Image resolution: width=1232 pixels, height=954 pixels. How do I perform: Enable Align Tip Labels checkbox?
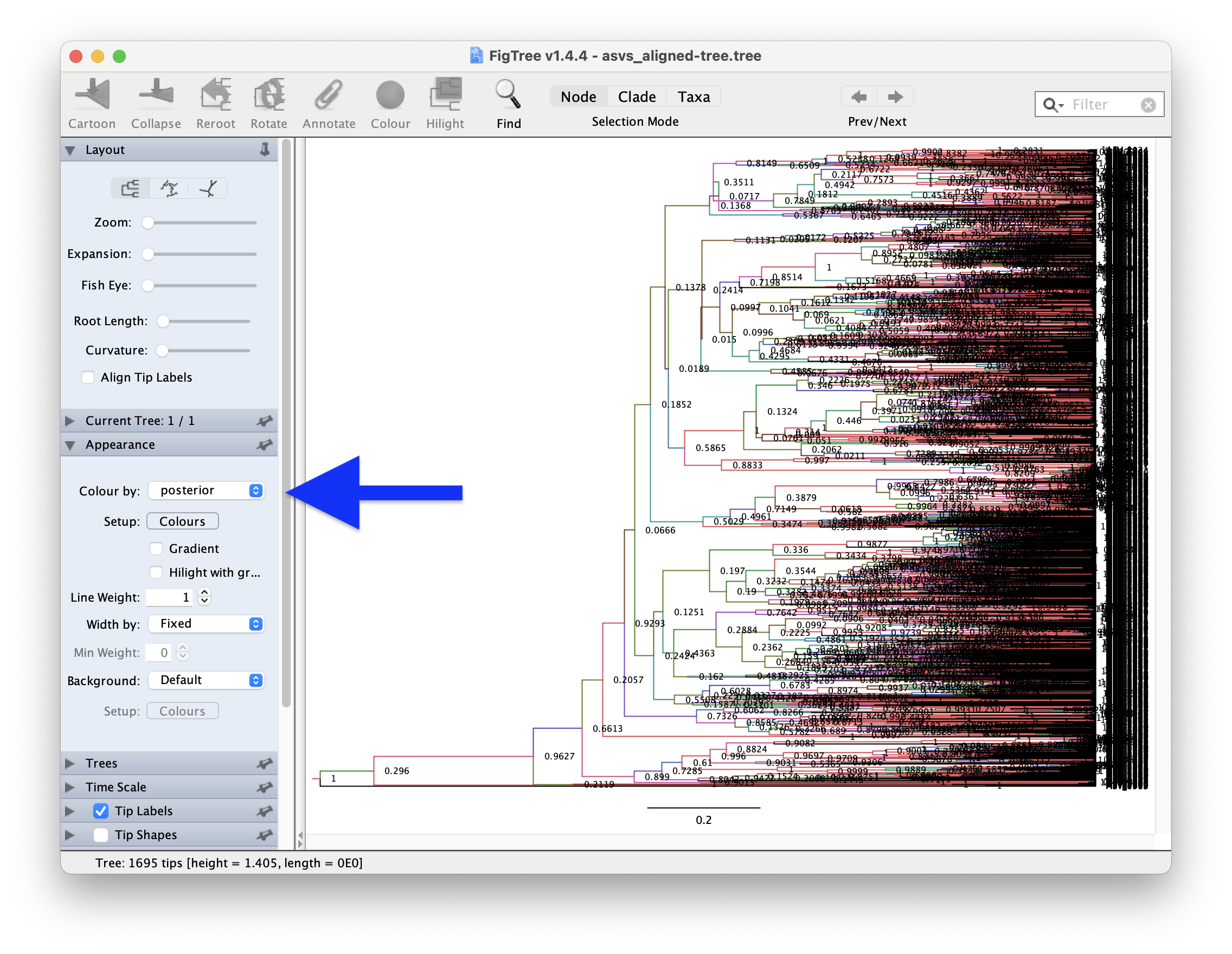[88, 377]
